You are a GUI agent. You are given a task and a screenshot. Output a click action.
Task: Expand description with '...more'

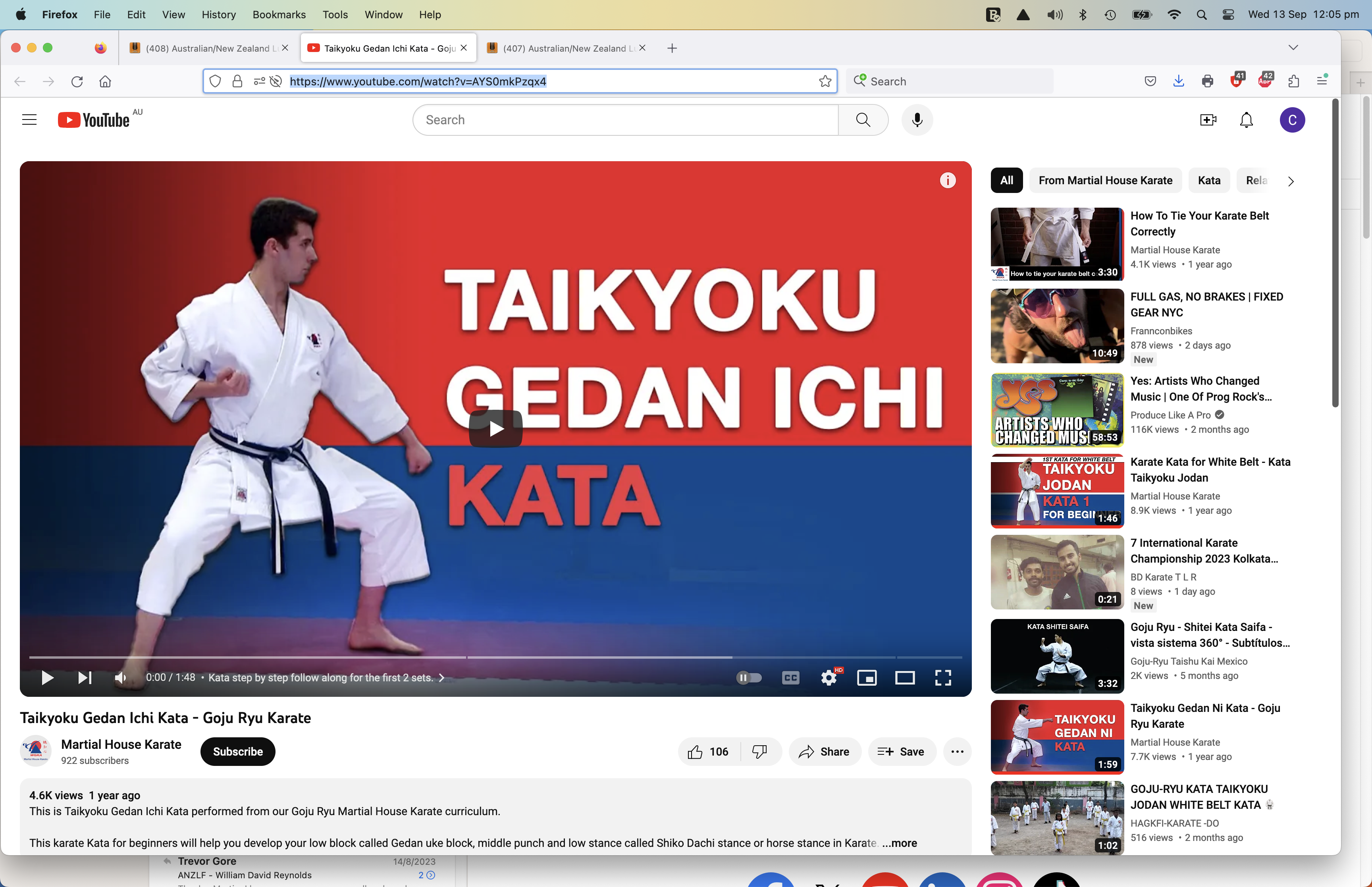coord(899,843)
